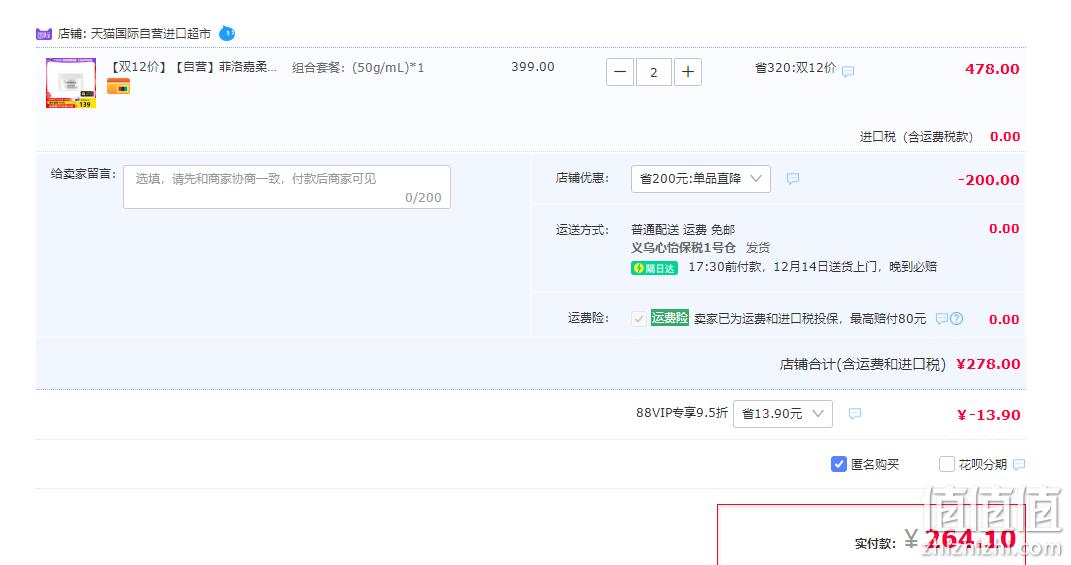Click the green 运费险 label badge
This screenshot has width=1071, height=565.
click(x=669, y=318)
